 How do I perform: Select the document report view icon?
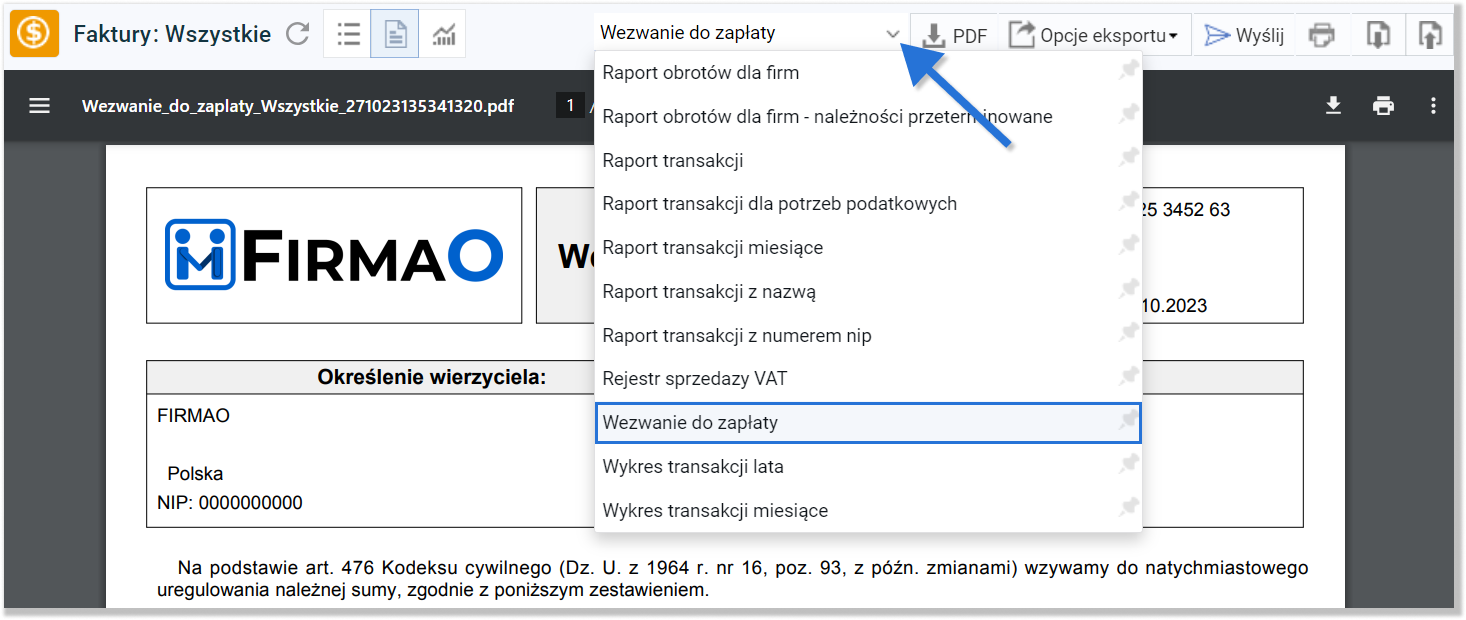click(395, 33)
